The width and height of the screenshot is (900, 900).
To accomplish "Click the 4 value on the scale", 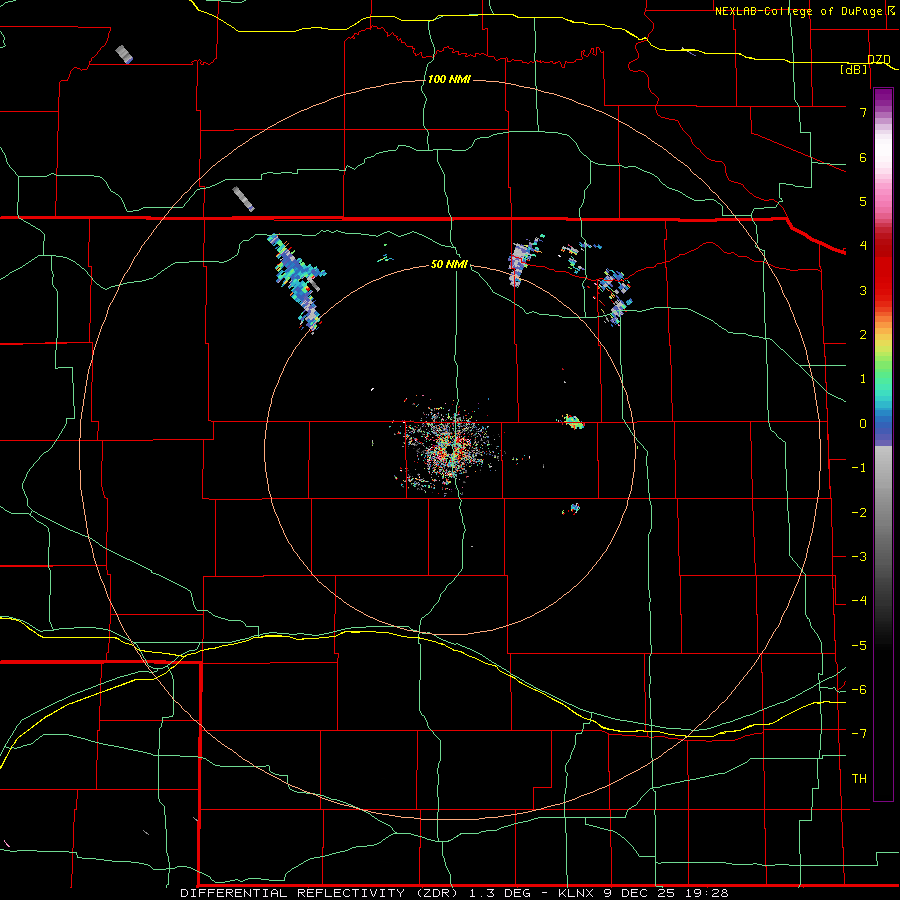I will pyautogui.click(x=863, y=246).
